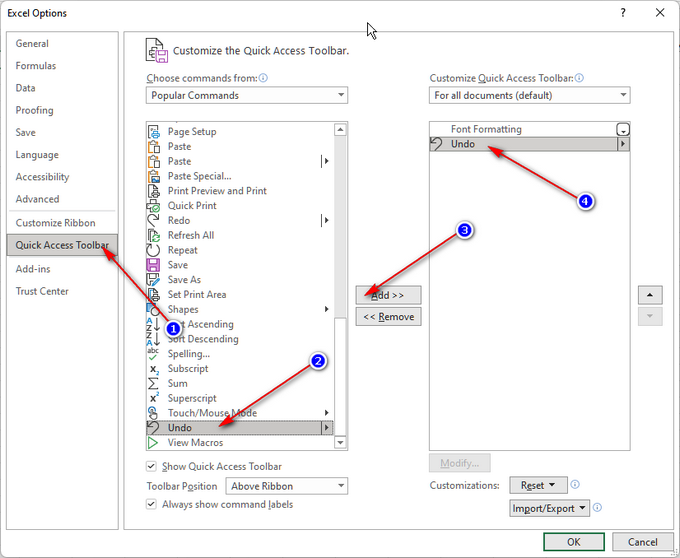Image resolution: width=680 pixels, height=558 pixels.
Task: Open the Trust Center category
Action: 42,291
